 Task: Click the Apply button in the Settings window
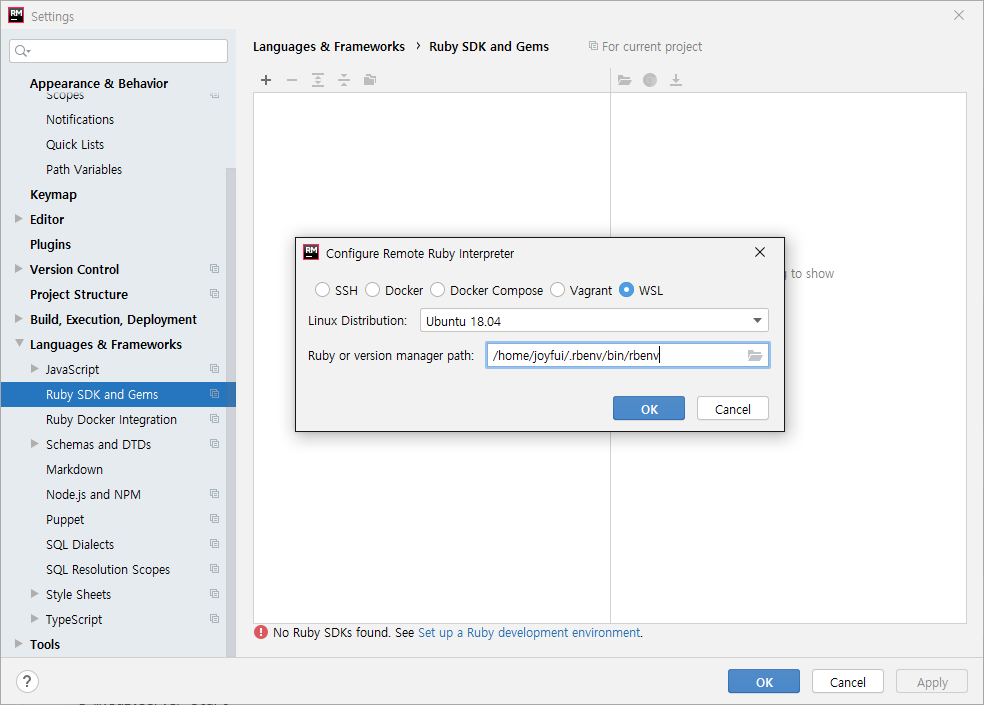(x=932, y=682)
